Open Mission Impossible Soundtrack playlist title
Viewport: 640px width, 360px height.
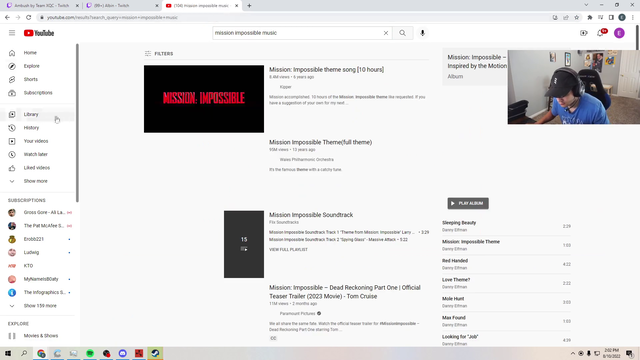(311, 215)
